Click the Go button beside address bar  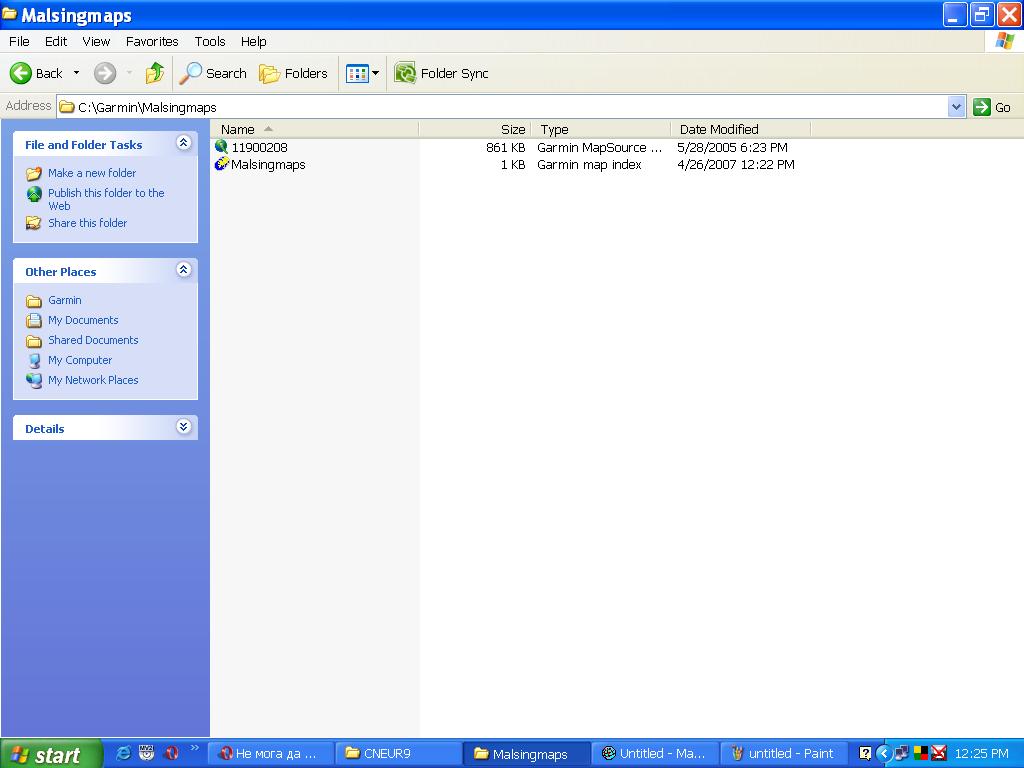(992, 107)
